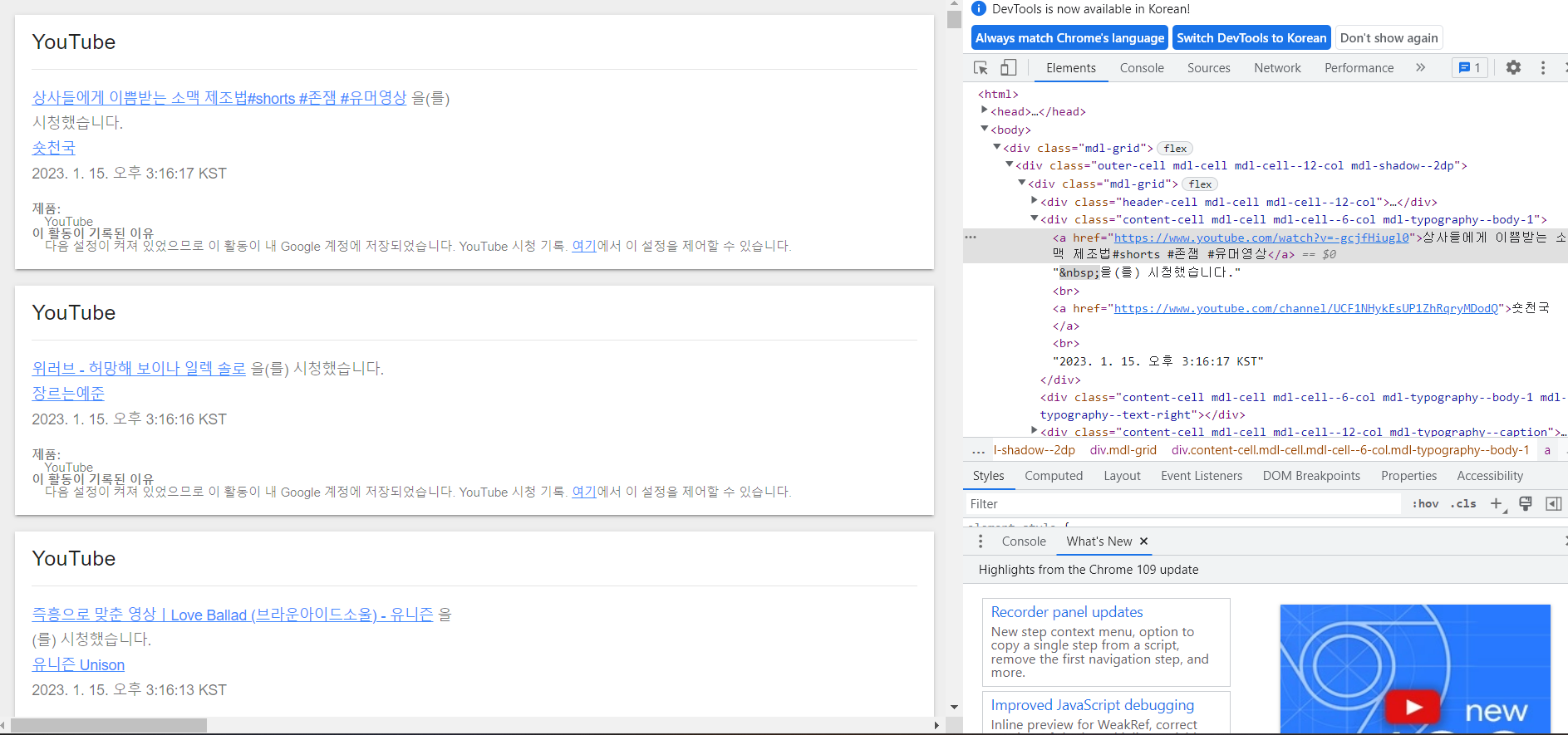Open the DevTools settings gear

click(1513, 68)
